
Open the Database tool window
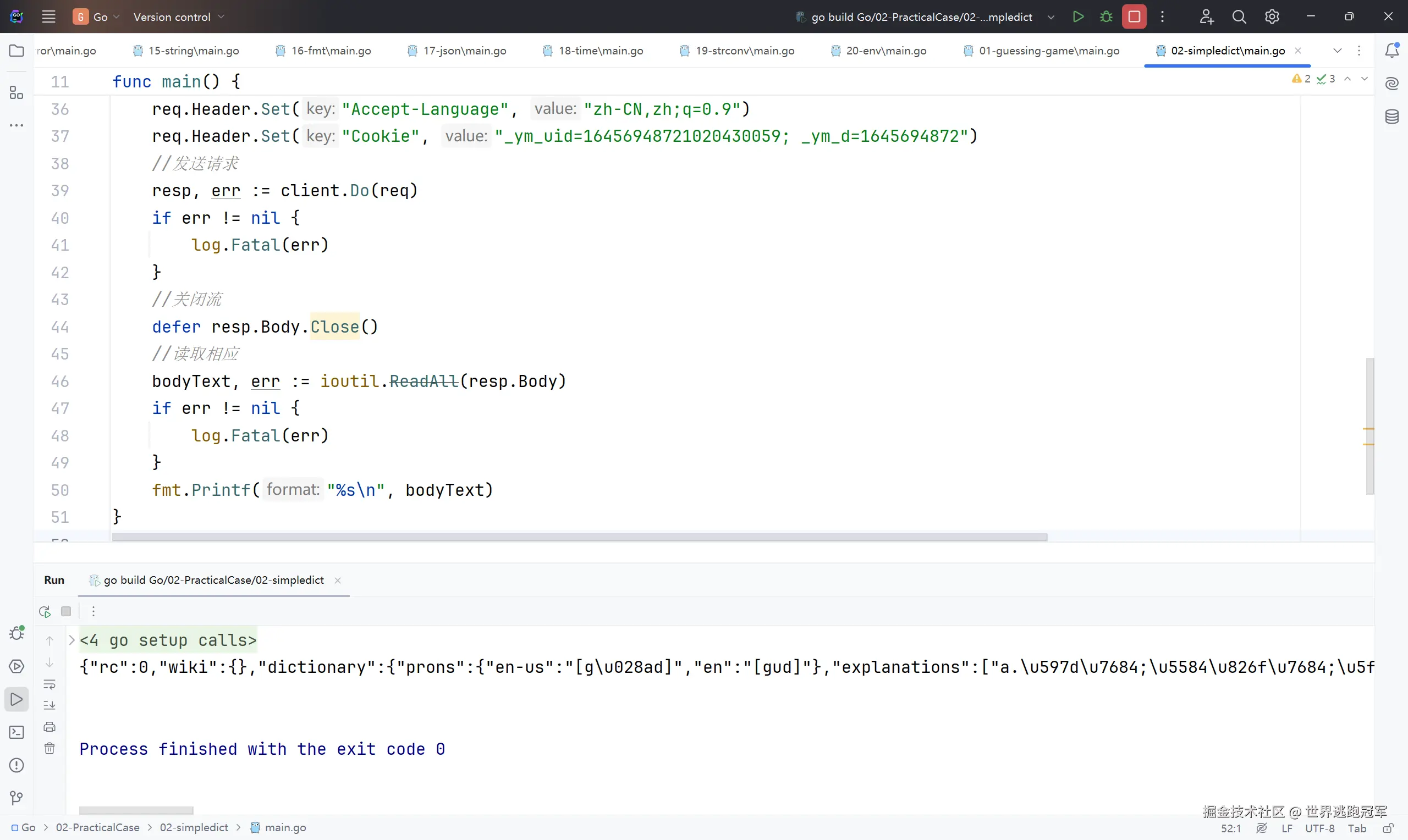click(x=1391, y=117)
